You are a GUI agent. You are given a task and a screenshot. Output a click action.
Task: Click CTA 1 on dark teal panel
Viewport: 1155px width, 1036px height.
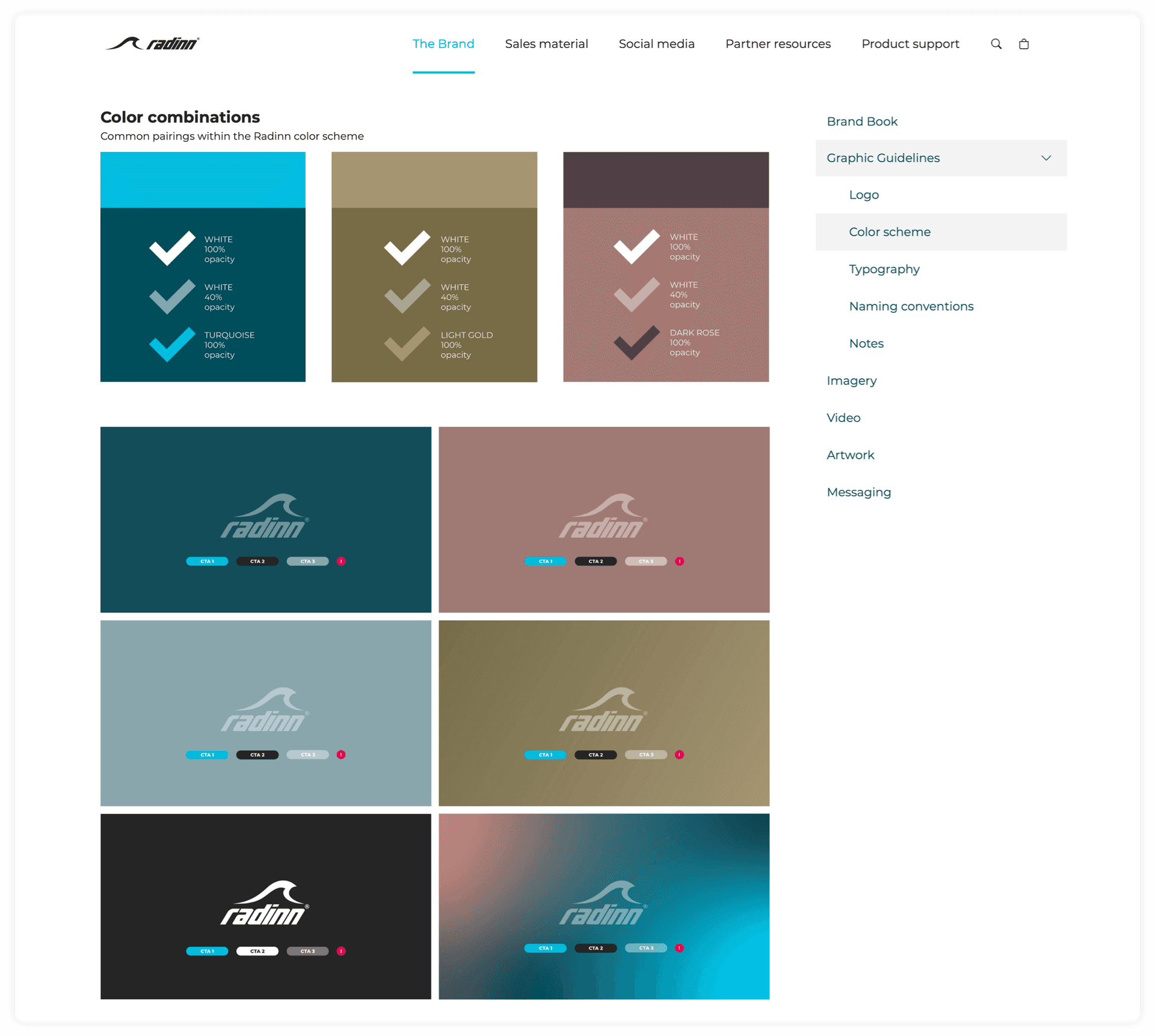(207, 561)
